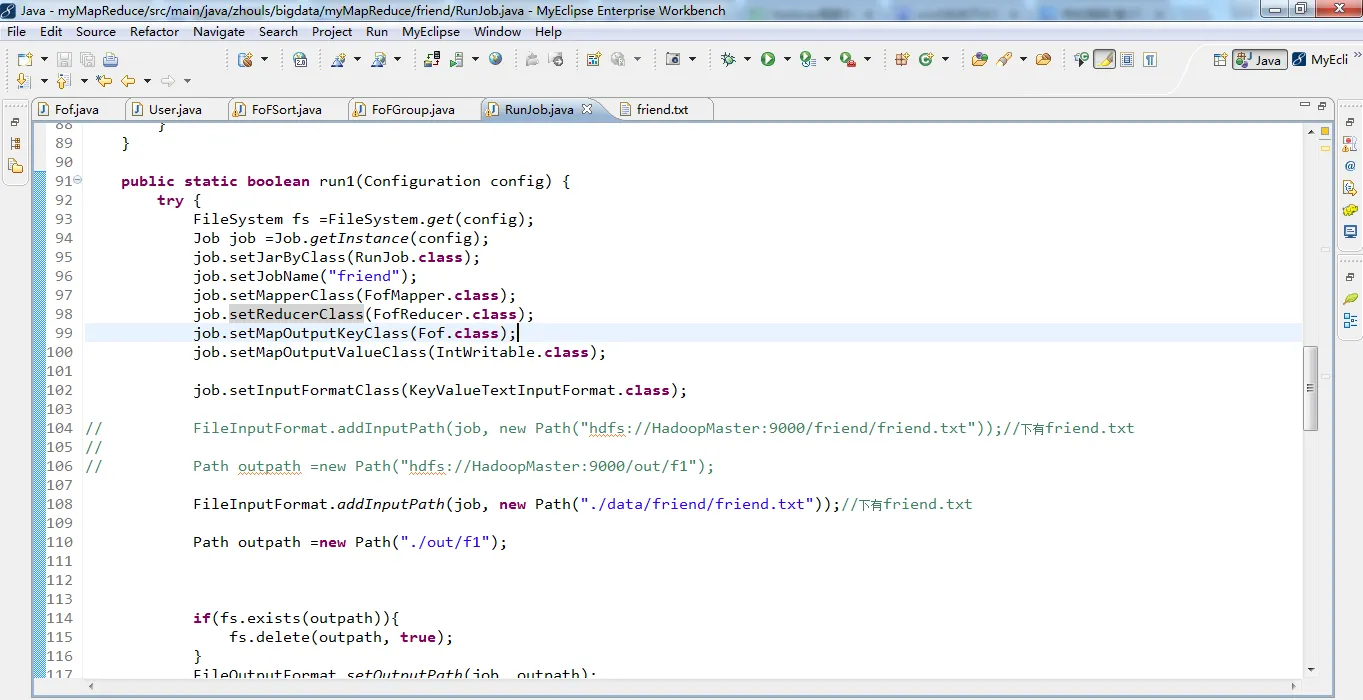Open the Source menu
Viewport: 1363px width, 700px height.
click(x=96, y=31)
